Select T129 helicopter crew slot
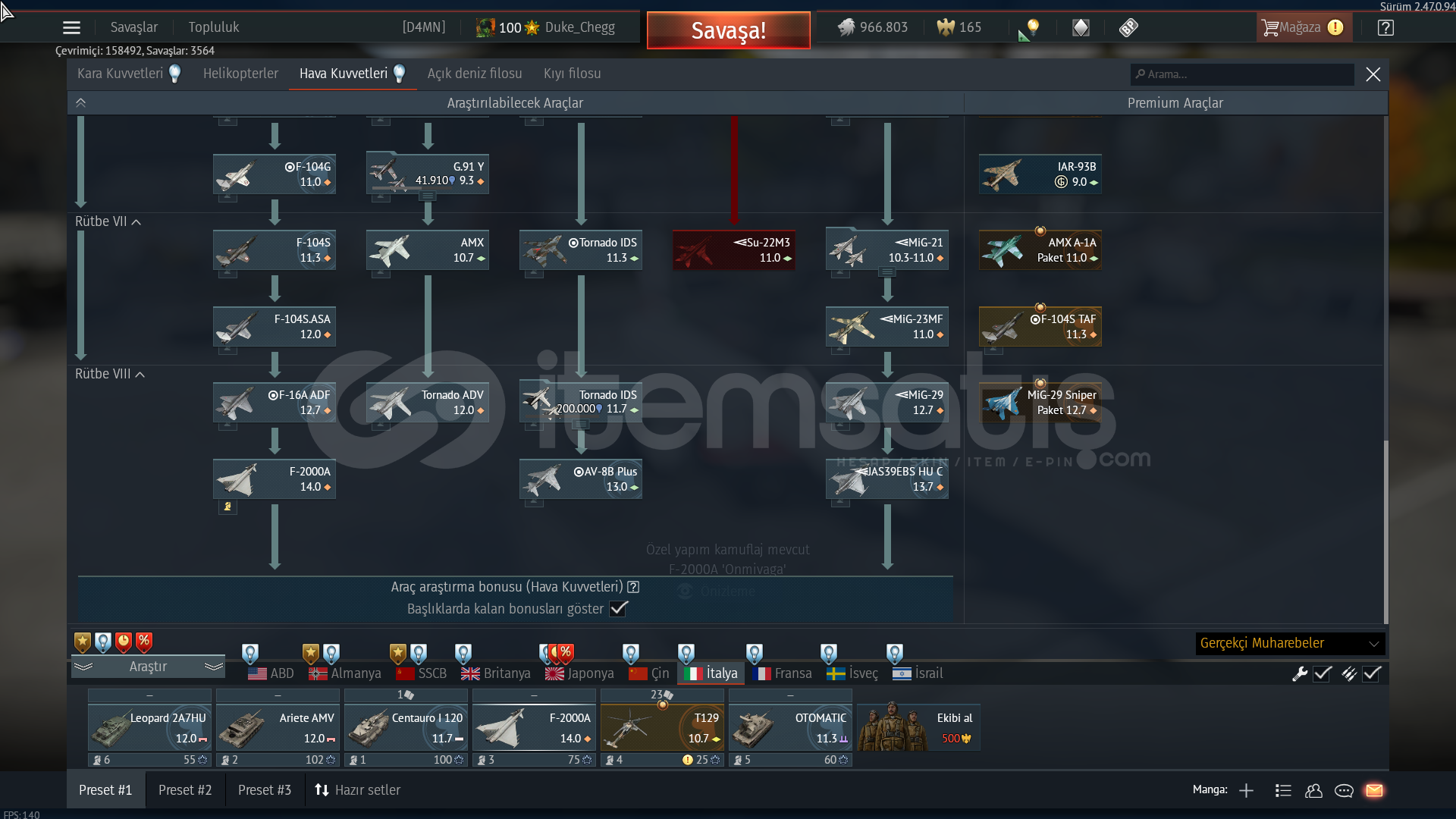The width and height of the screenshot is (1456, 819). pos(662,726)
